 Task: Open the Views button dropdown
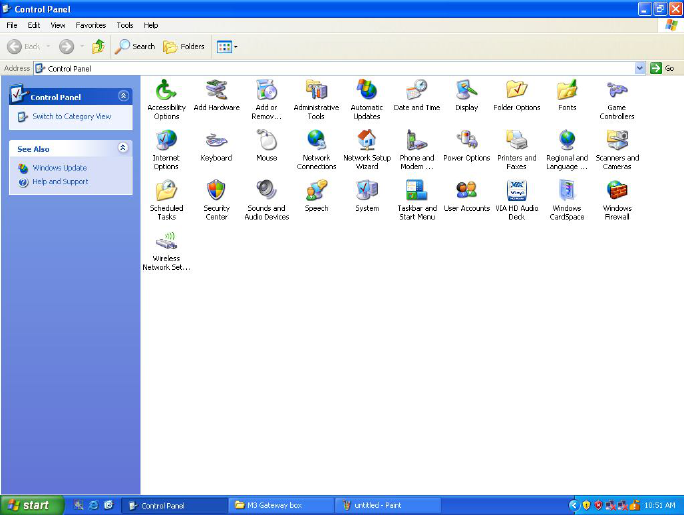tap(236, 46)
